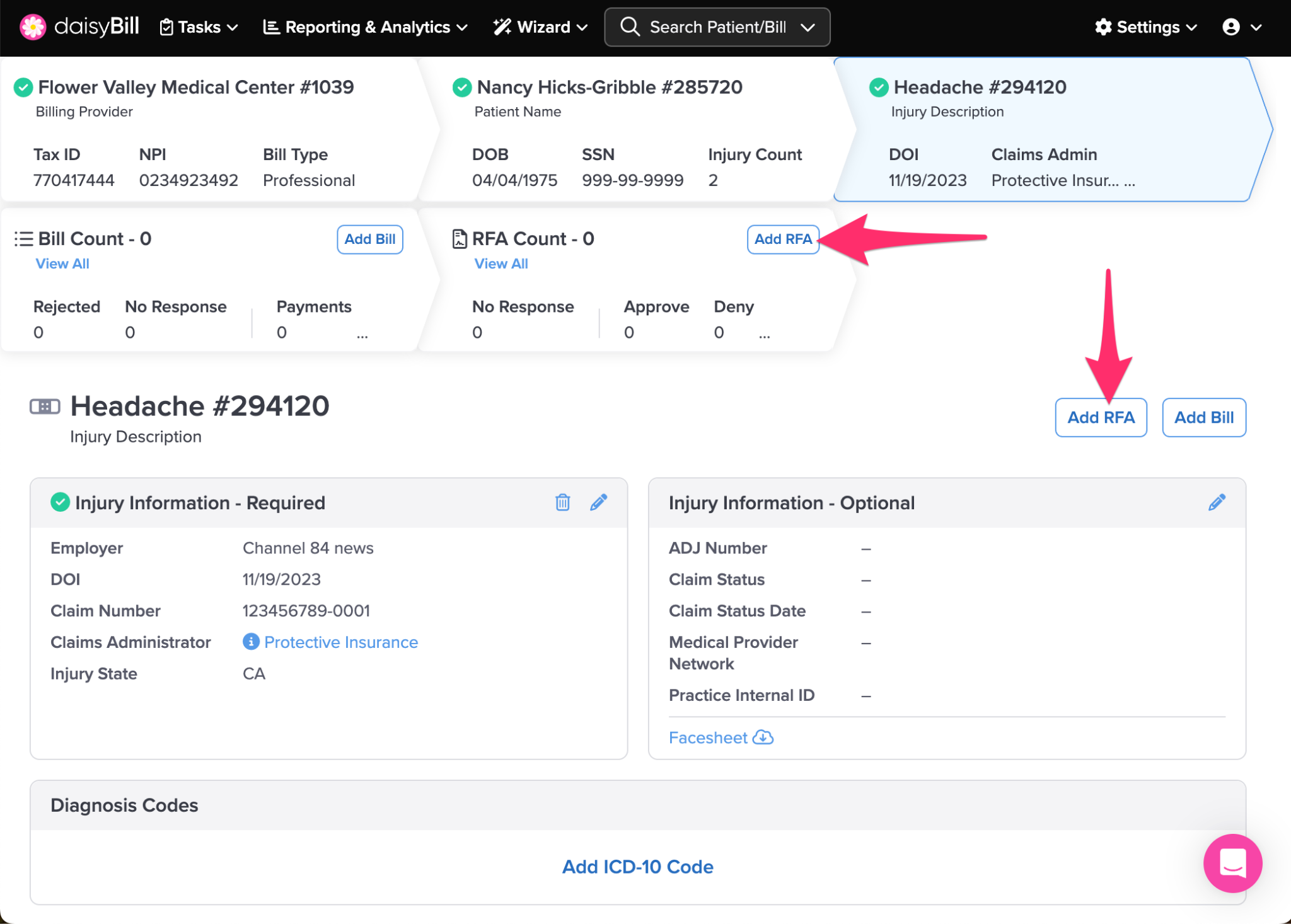Image resolution: width=1291 pixels, height=924 pixels.
Task: Click Add RFA button next to Add Bill
Action: click(x=1101, y=417)
